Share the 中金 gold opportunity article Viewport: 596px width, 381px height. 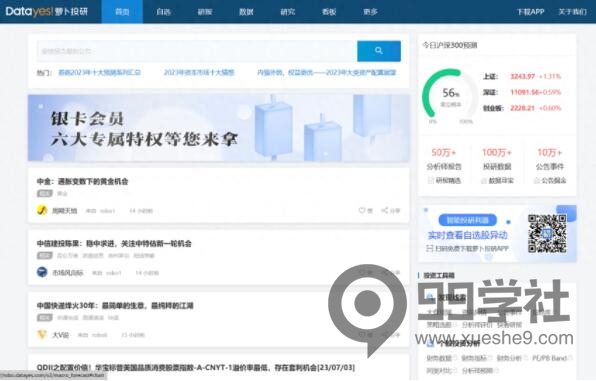click(391, 210)
